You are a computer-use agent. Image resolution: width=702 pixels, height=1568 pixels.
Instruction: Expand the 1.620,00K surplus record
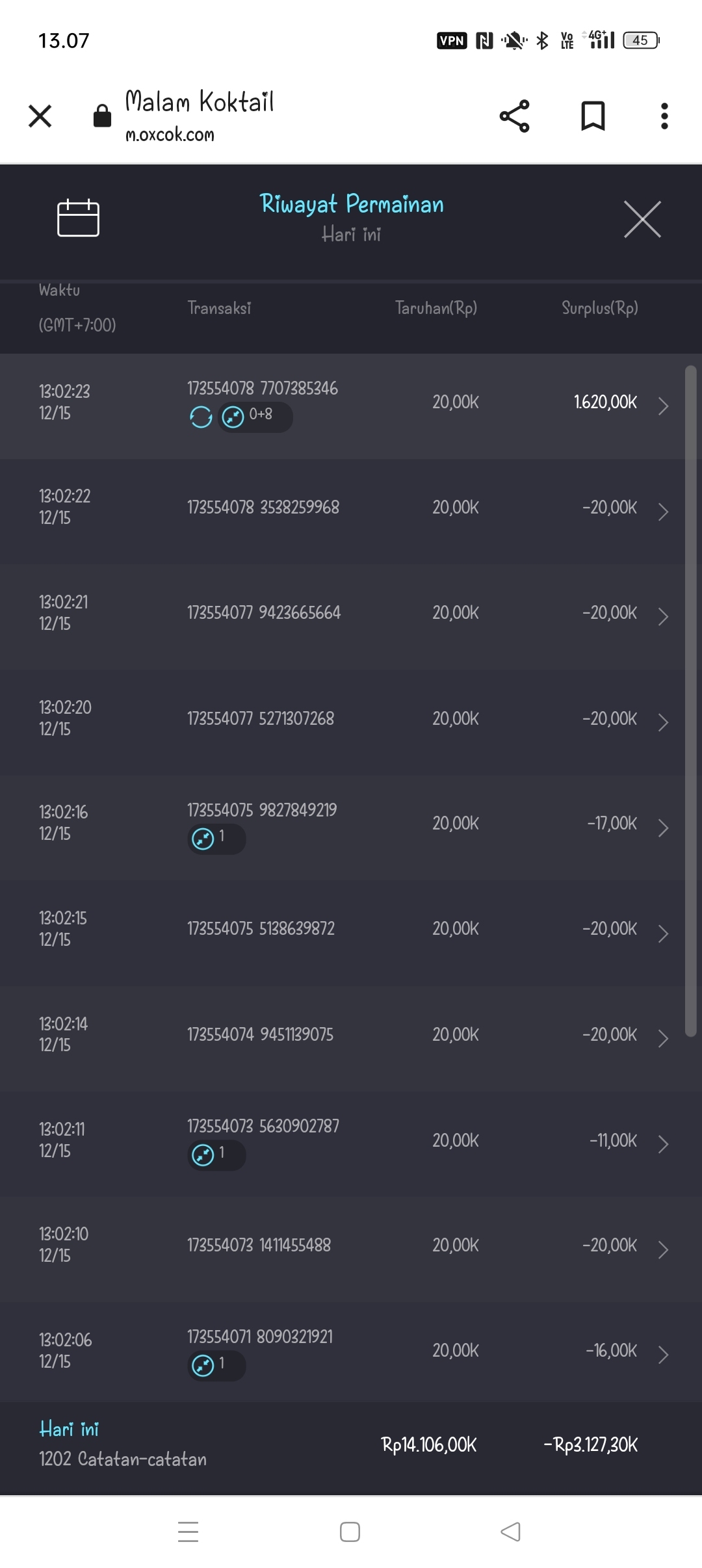point(663,406)
